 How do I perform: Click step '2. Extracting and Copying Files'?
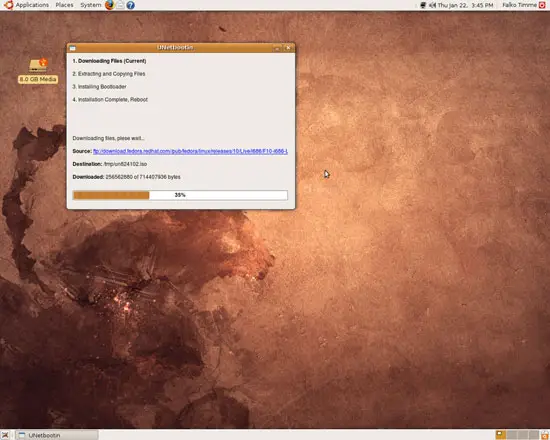[109, 74]
